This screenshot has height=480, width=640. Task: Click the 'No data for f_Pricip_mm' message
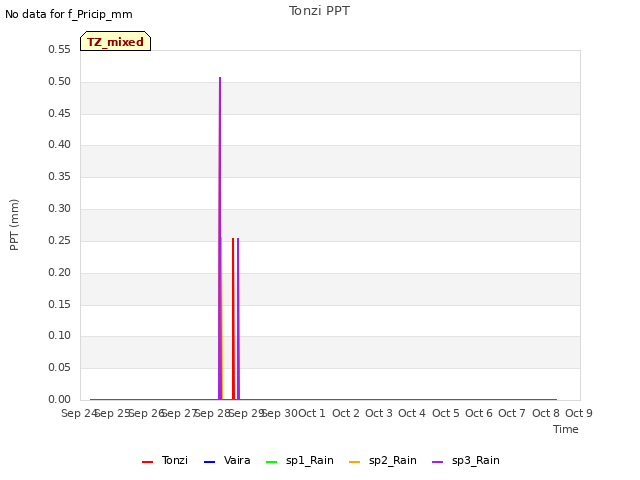click(69, 14)
